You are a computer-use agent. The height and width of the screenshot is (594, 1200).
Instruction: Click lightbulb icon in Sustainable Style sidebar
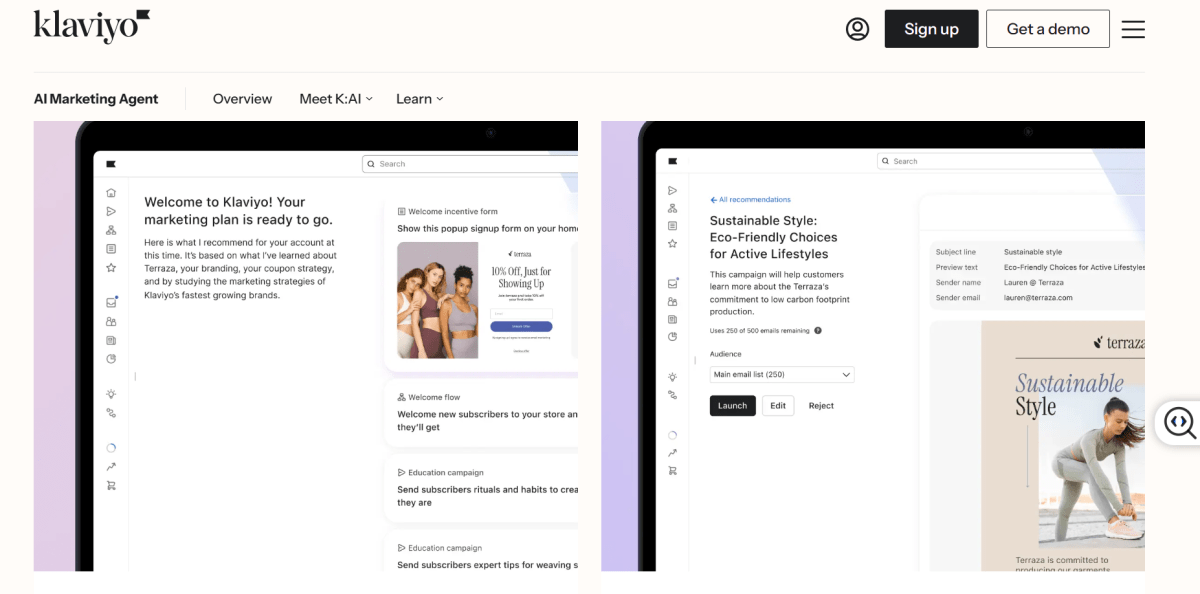673,377
